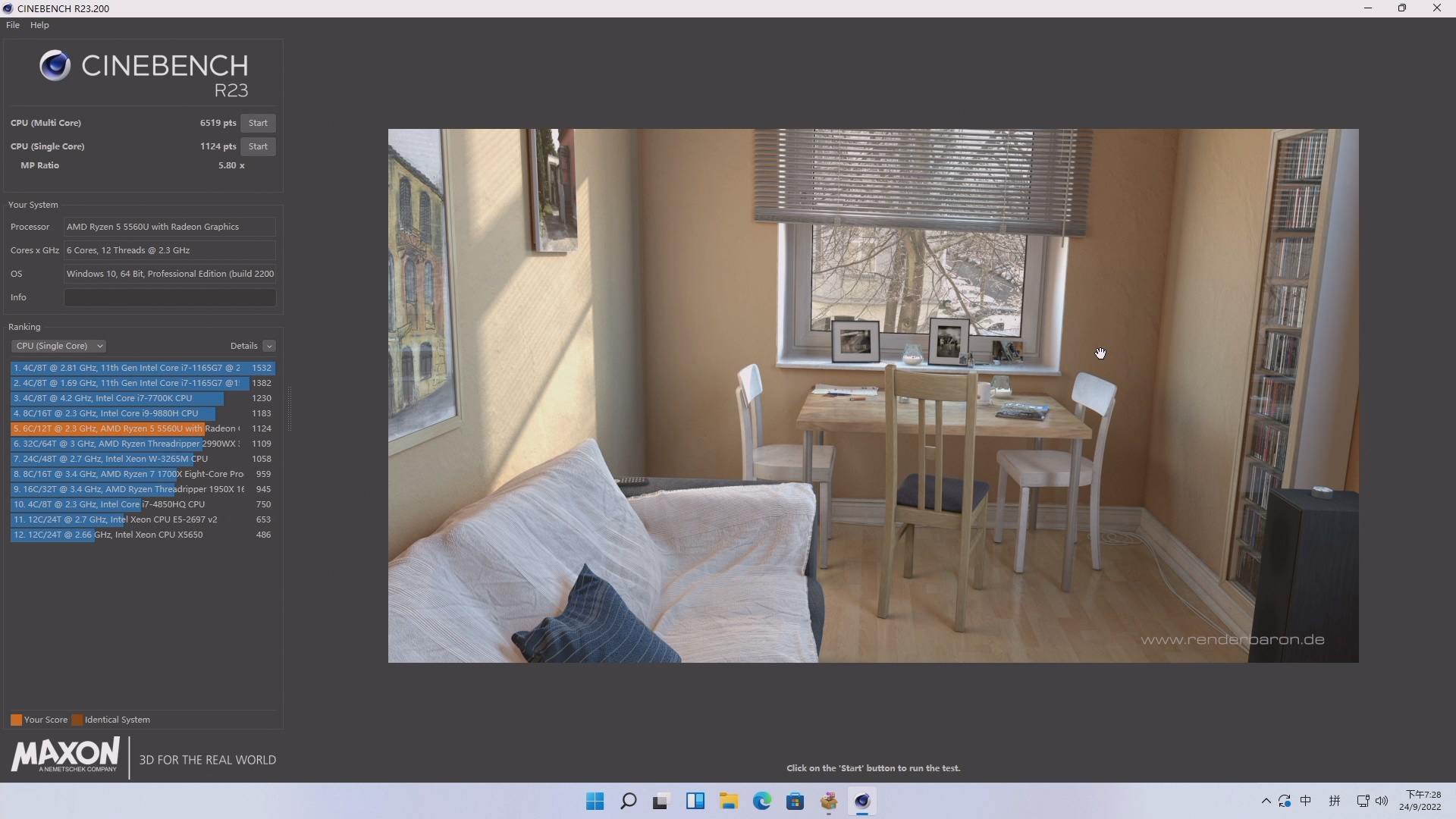Click Cinebench icon in taskbar
1456x819 pixels.
pos(862,802)
